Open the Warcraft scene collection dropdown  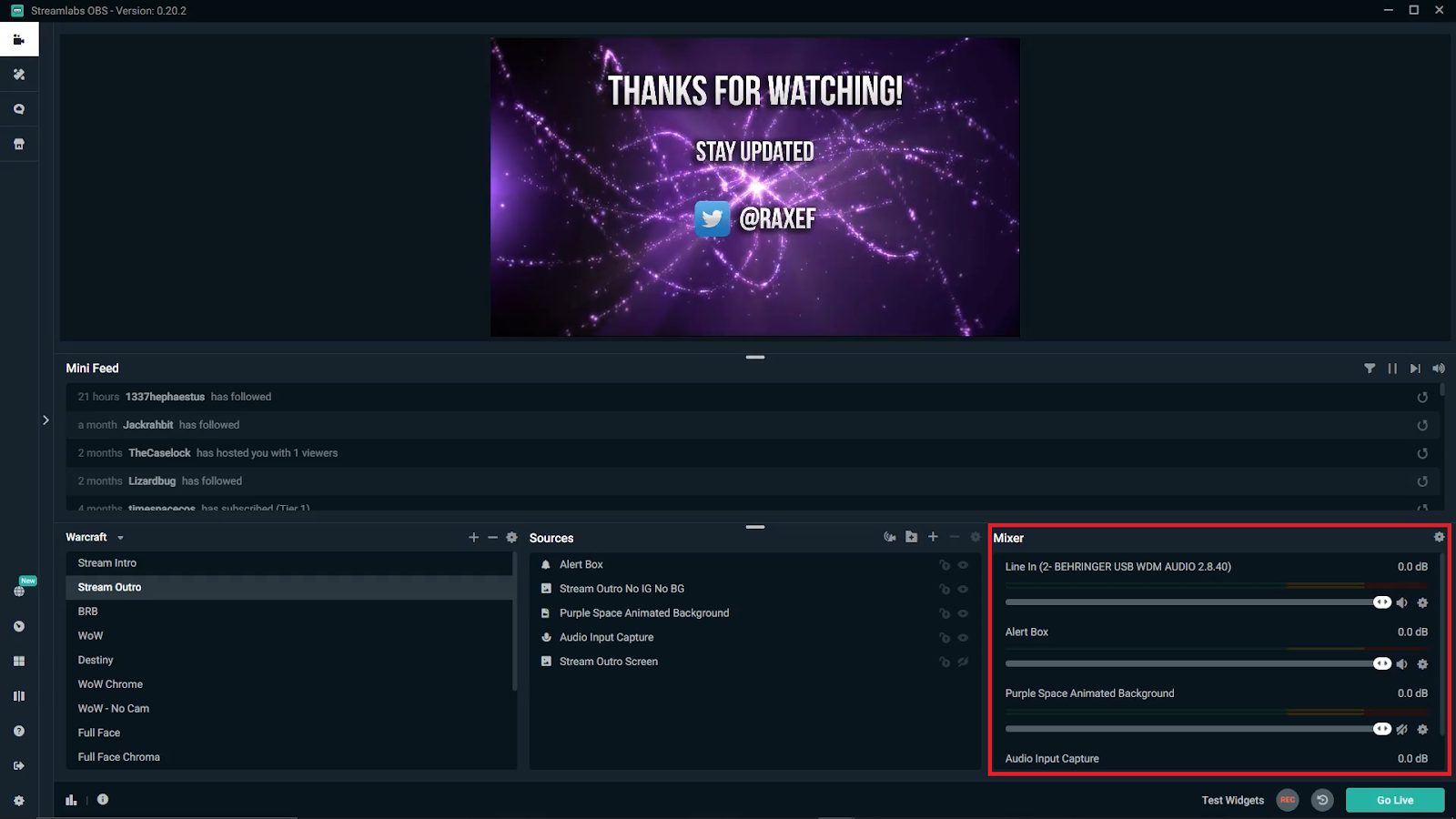(95, 538)
